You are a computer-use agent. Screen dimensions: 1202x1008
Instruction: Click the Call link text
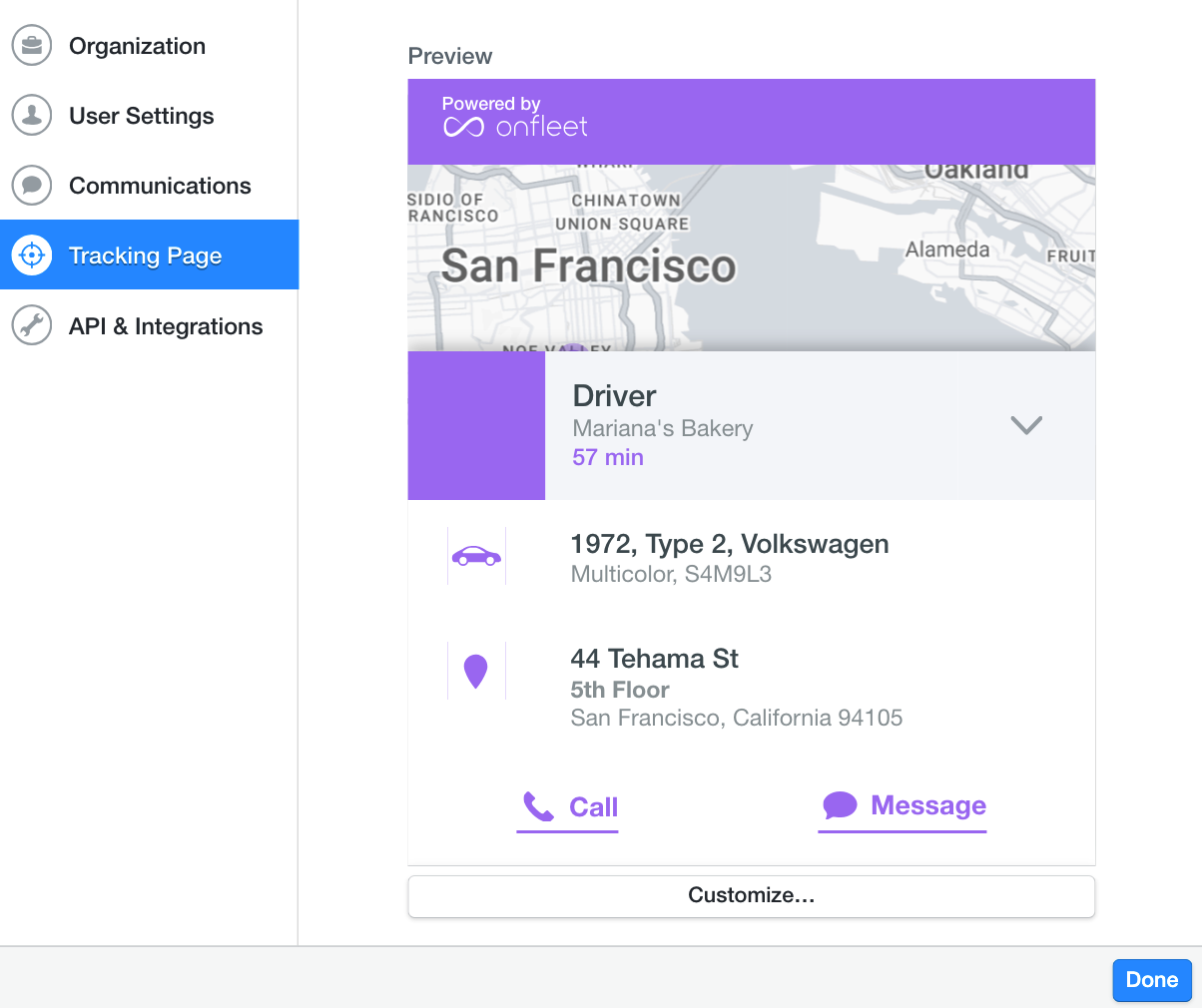coord(593,807)
